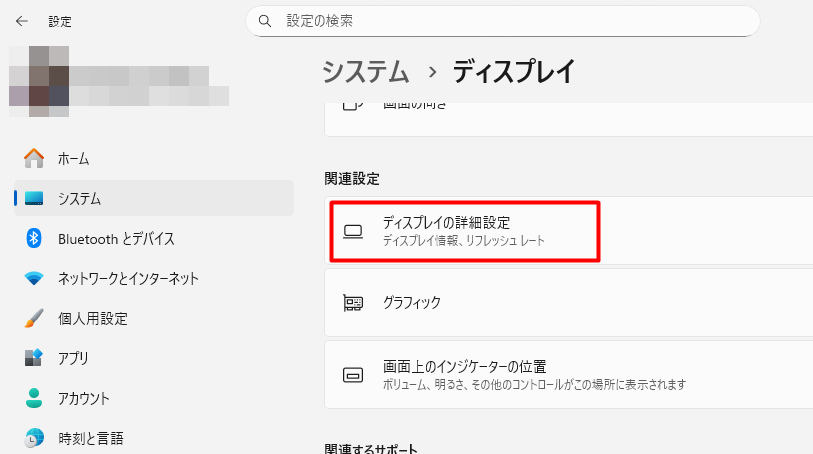
Task: Click the 関連設定 section heading
Action: click(x=352, y=179)
